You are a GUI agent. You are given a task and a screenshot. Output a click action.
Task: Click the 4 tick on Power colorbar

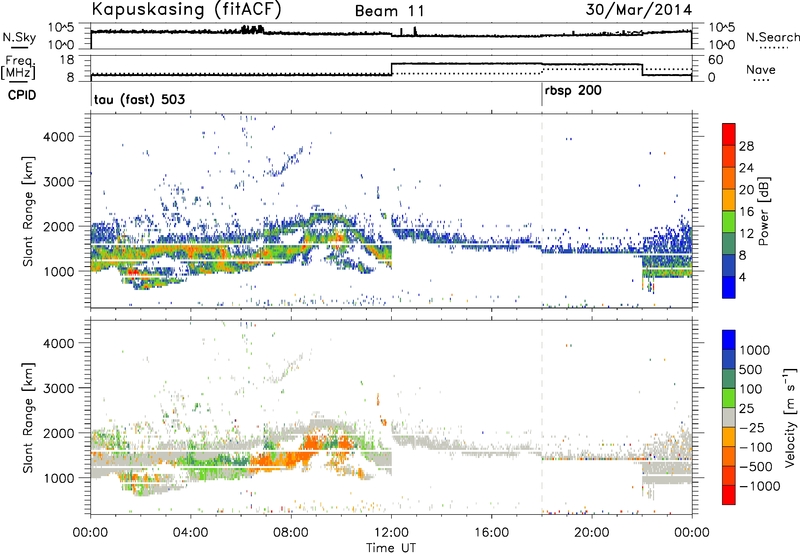click(742, 277)
